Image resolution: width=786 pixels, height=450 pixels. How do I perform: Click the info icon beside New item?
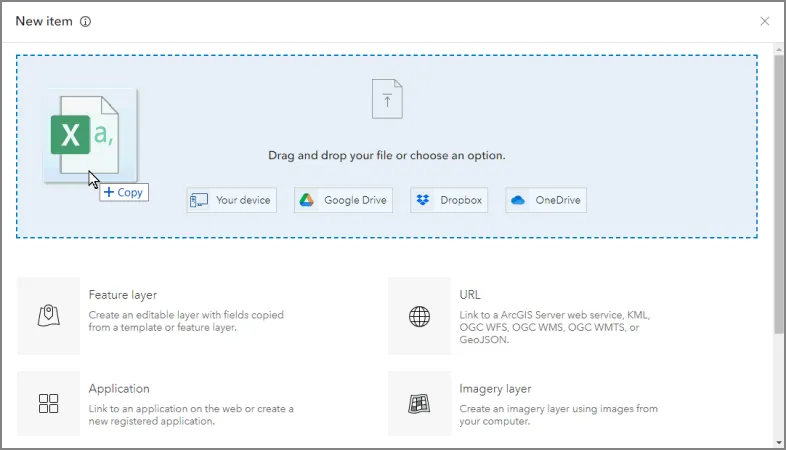coord(85,21)
